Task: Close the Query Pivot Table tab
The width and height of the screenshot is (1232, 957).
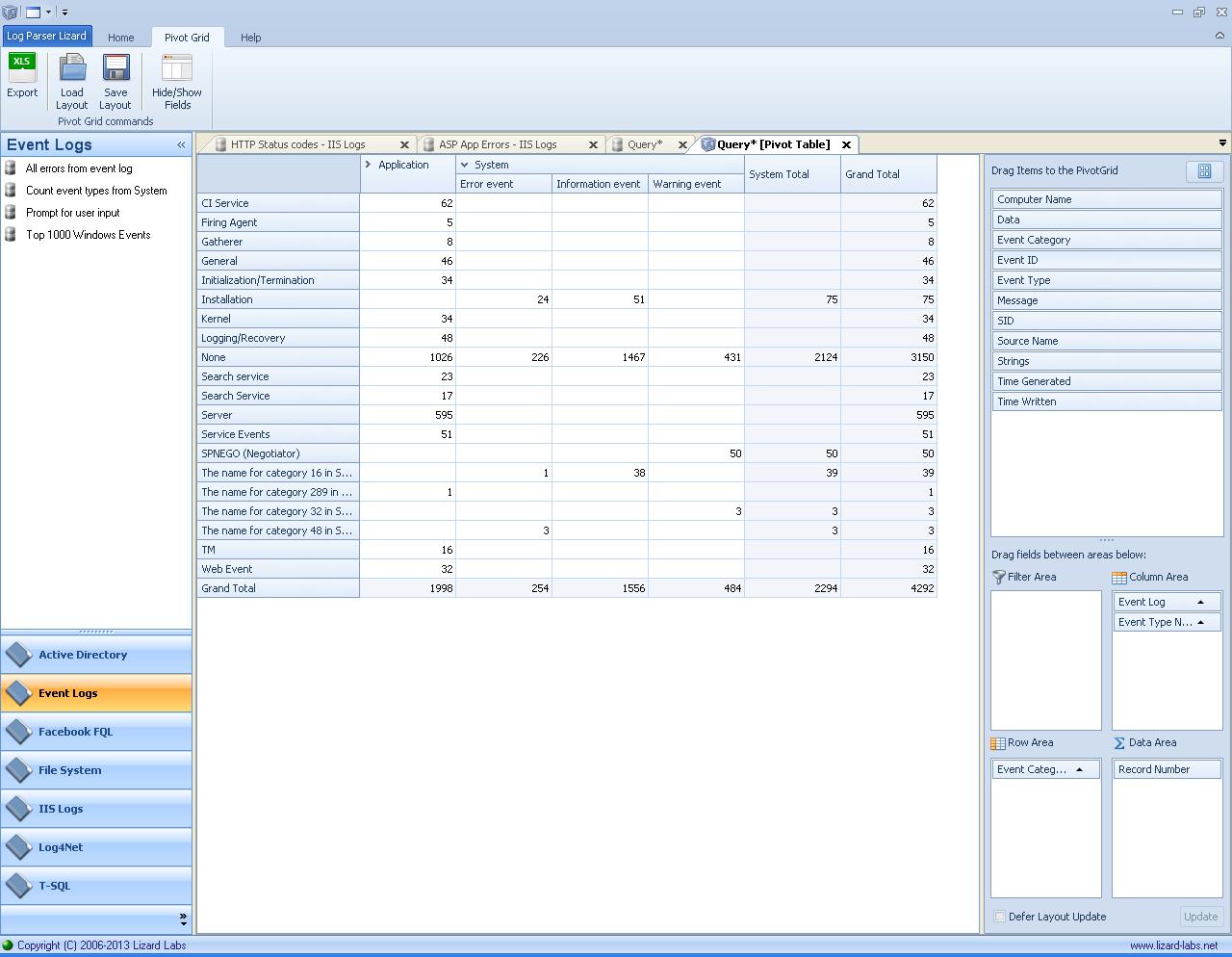Action: 846,144
